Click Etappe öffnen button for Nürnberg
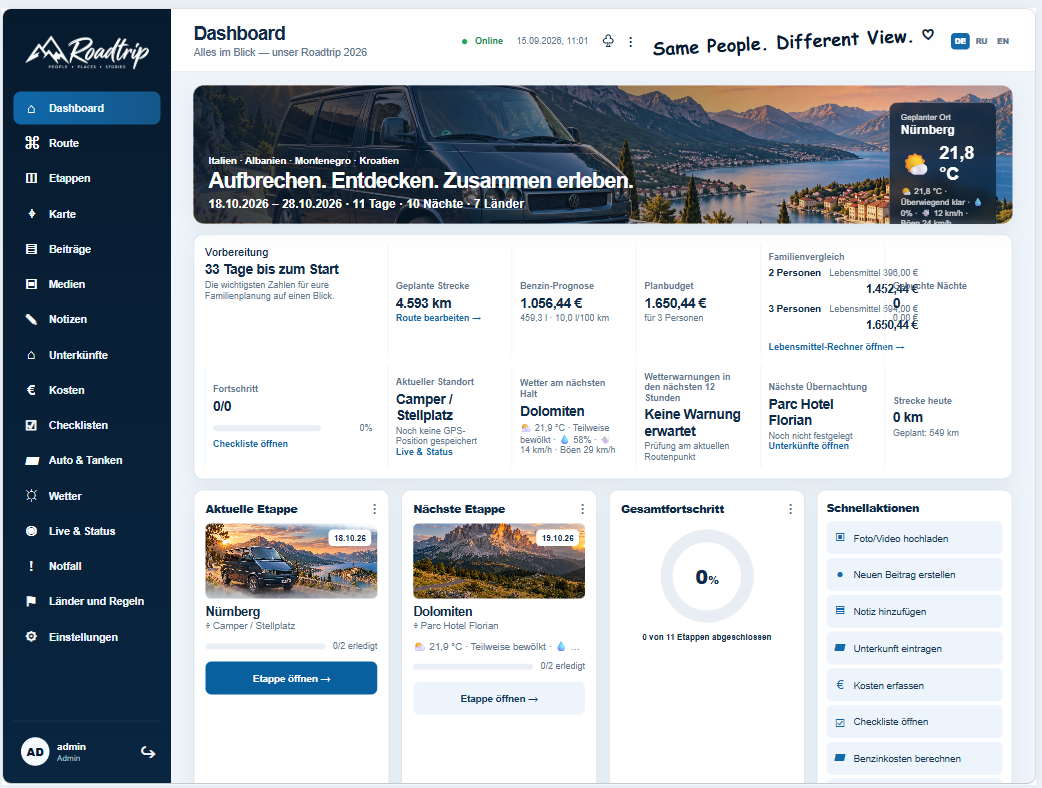Viewport: 1042px width, 788px height. click(291, 678)
